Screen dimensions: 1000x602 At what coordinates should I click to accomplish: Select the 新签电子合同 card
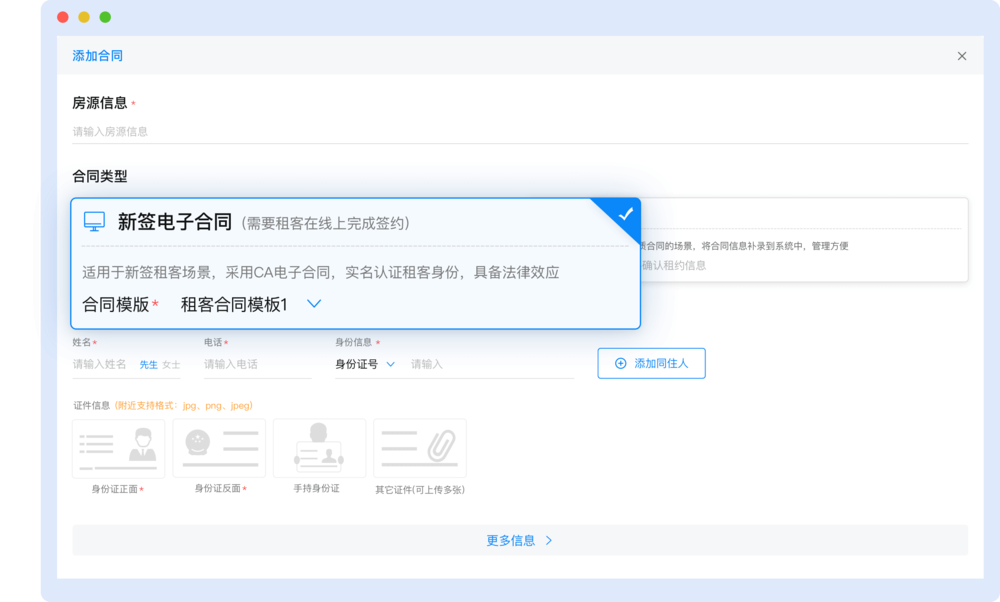click(355, 263)
